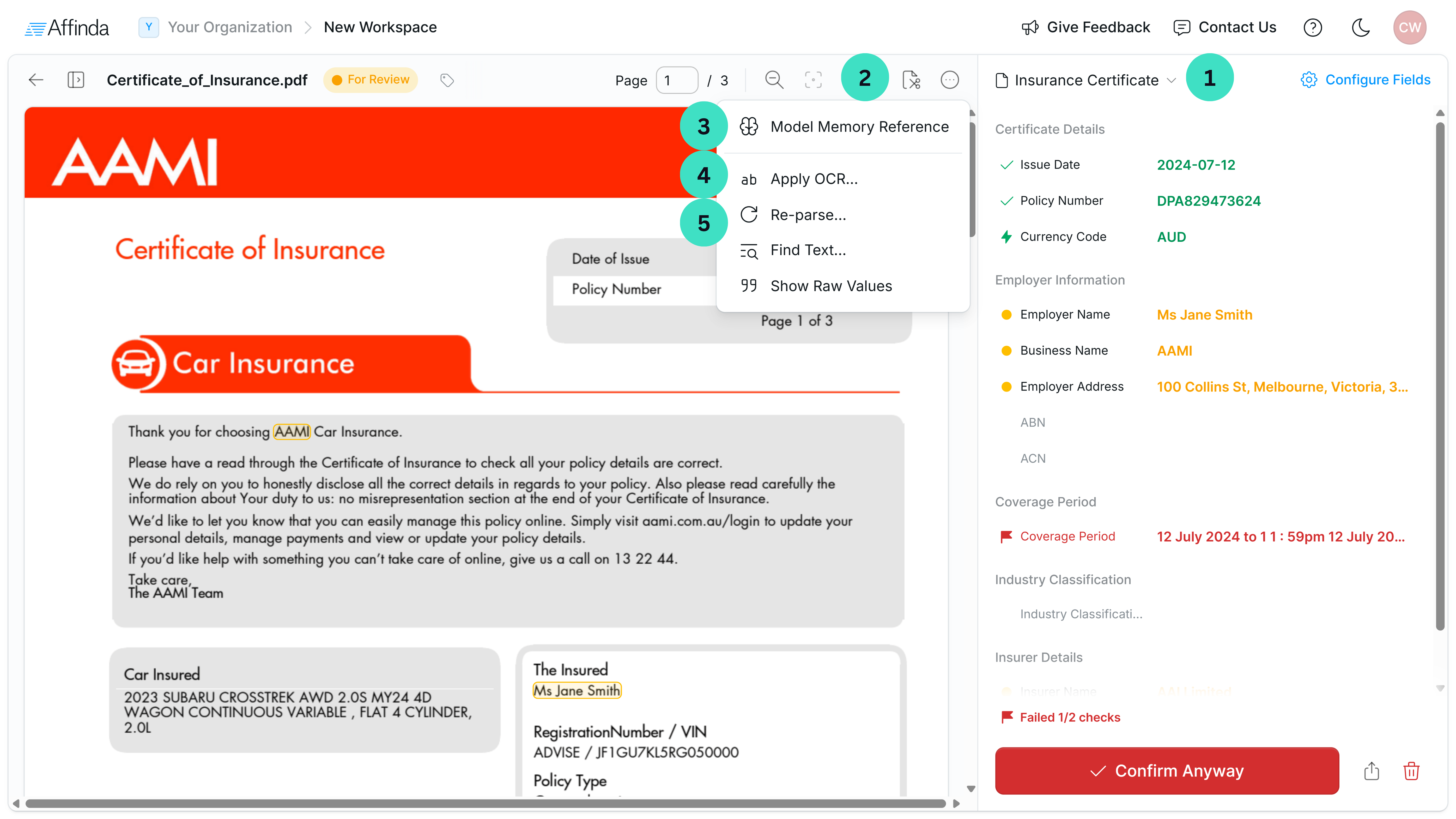The height and width of the screenshot is (819, 1456).
Task: Toggle the verification check on Issue Date
Action: pyautogui.click(x=1007, y=165)
